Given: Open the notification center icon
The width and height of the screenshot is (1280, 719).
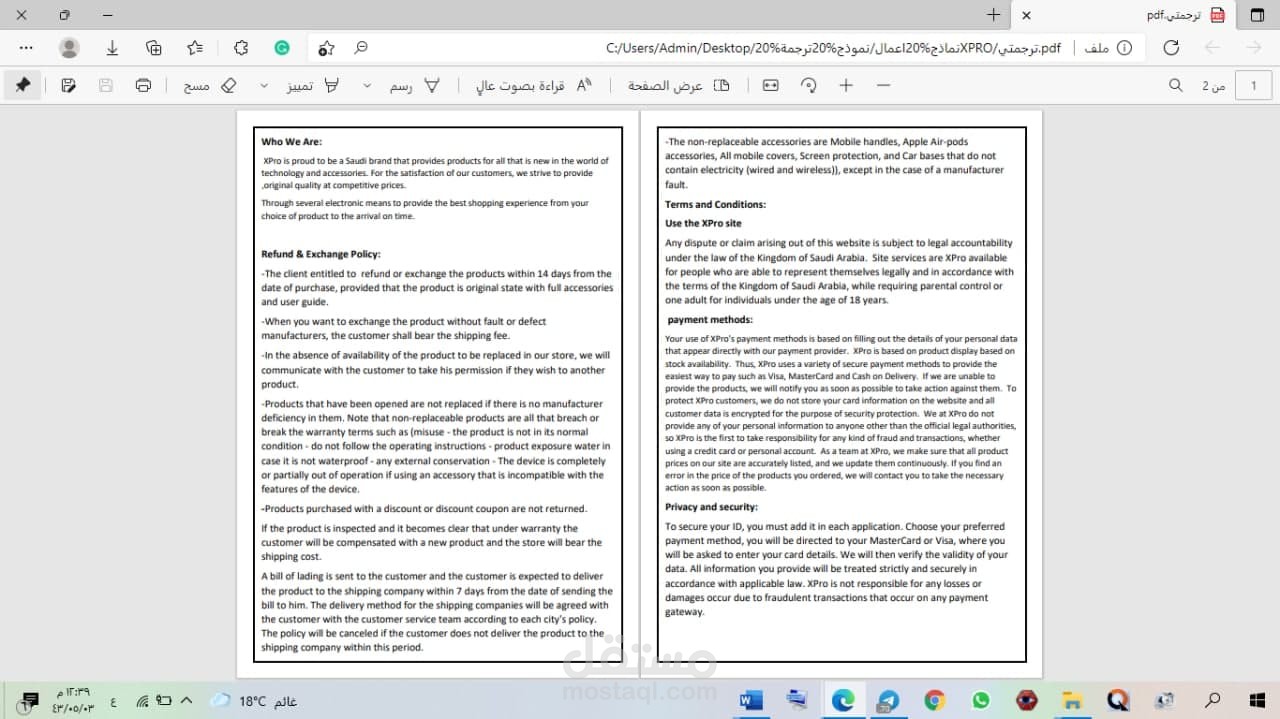Looking at the screenshot, I should tap(29, 701).
